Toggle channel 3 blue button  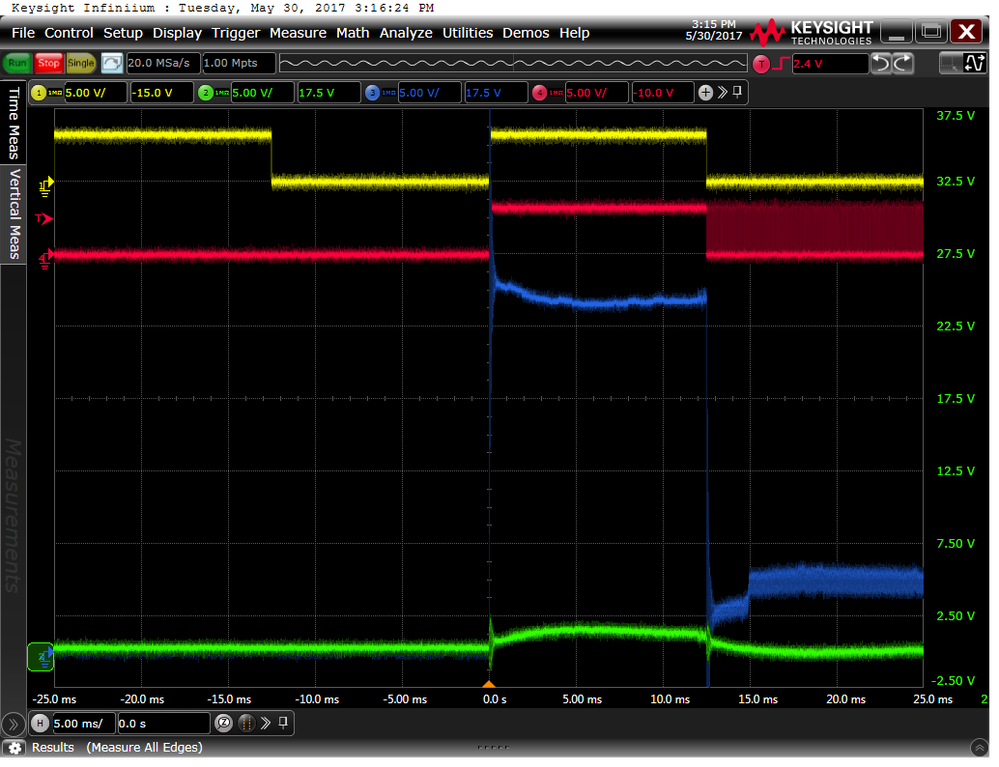[373, 93]
